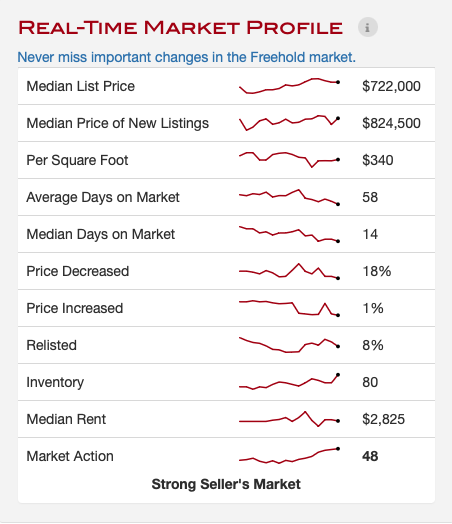Select Median Price of New Listings label
Viewport: 452px width, 524px height.
tap(118, 123)
